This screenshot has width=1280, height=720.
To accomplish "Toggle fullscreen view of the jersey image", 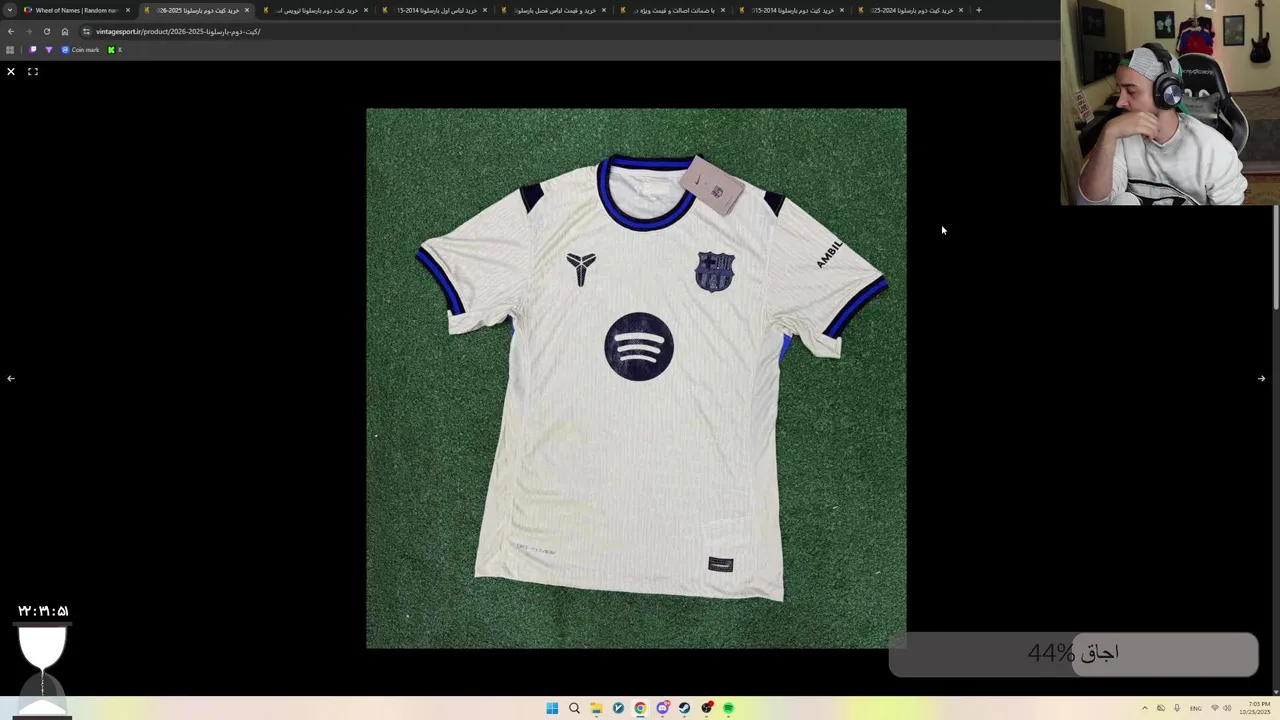I will point(33,72).
